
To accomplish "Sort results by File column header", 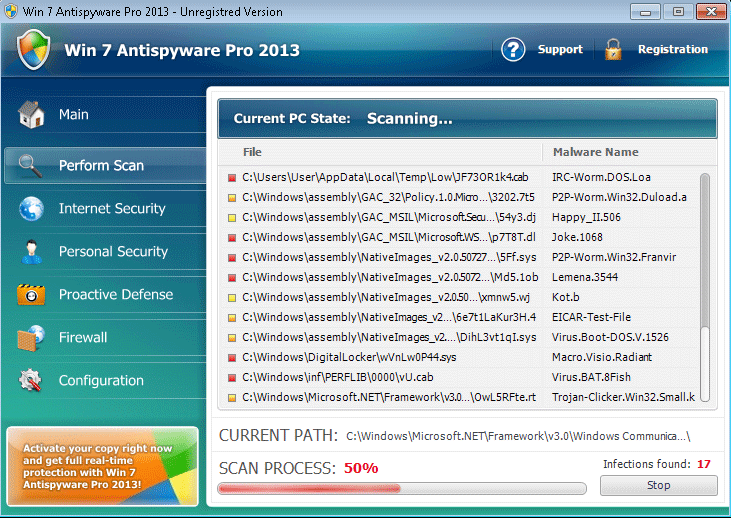I will pos(252,152).
